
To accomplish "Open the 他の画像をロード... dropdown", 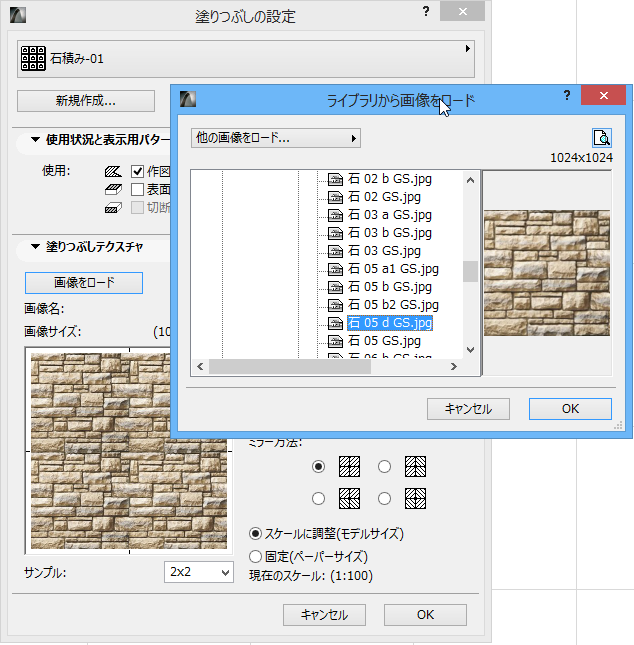I will tap(276, 138).
